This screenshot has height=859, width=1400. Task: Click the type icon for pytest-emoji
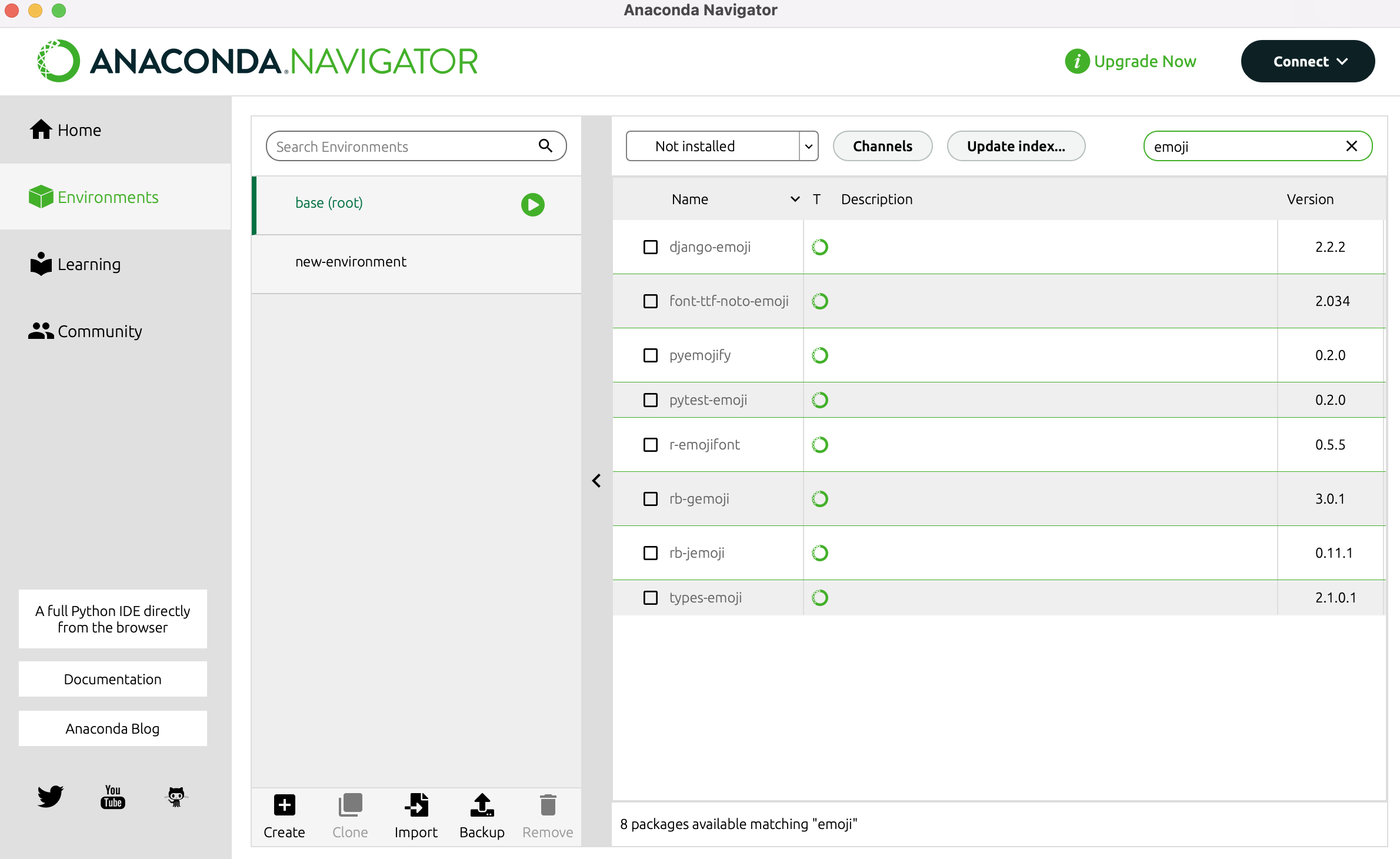tap(820, 400)
